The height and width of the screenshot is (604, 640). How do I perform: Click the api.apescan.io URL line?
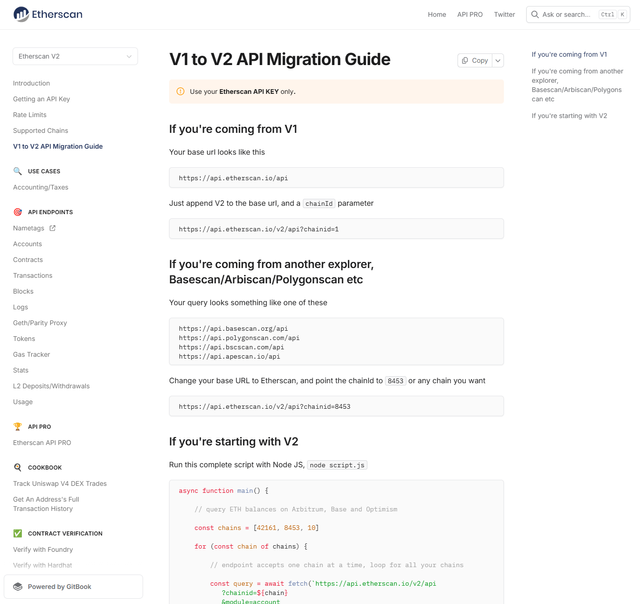[x=229, y=357]
